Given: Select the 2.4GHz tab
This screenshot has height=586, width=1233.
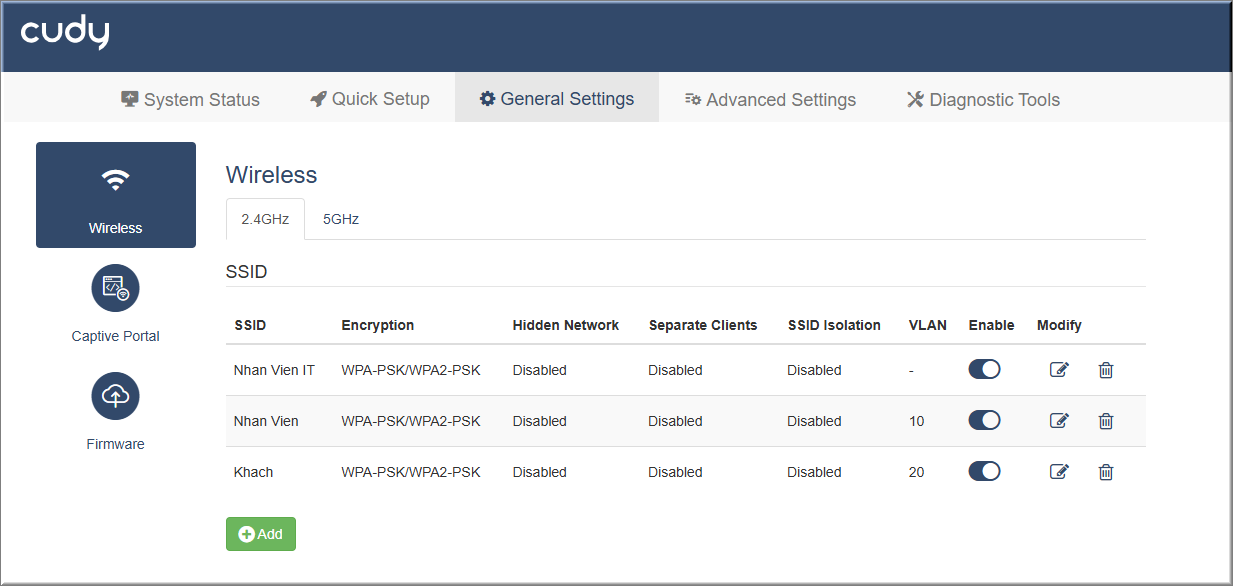Looking at the screenshot, I should [265, 219].
